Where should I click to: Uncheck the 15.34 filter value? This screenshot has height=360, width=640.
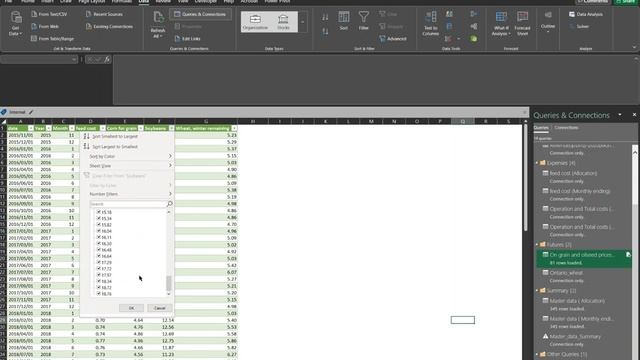click(x=98, y=218)
